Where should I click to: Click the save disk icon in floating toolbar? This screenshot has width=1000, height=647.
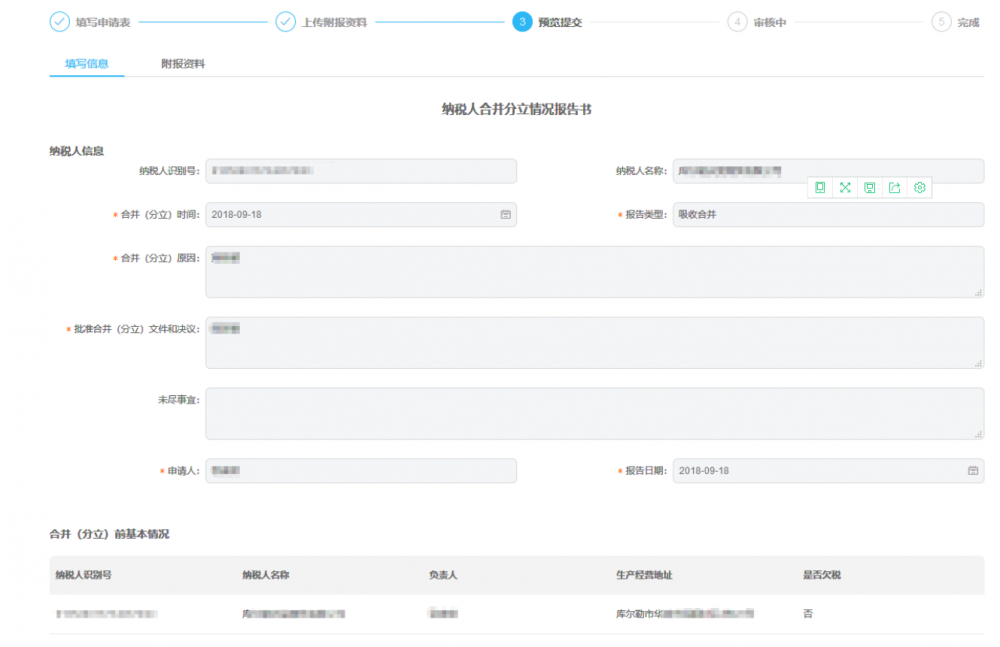click(870, 188)
